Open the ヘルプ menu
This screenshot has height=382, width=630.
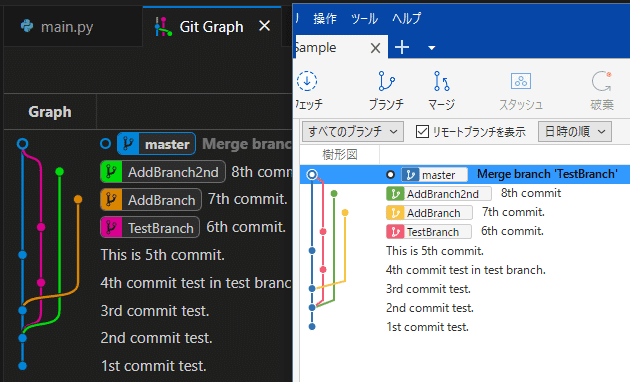point(407,18)
